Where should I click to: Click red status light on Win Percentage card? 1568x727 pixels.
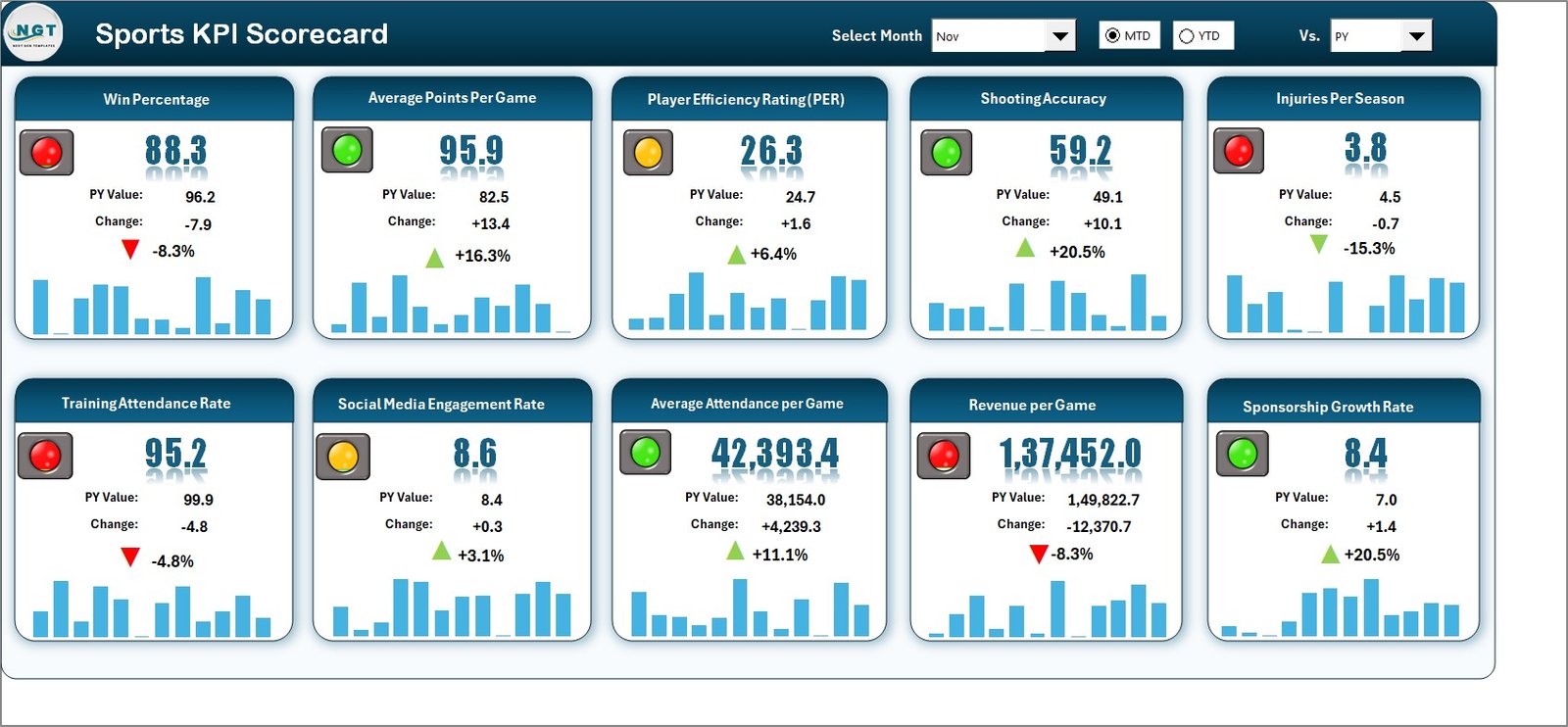pos(47,153)
